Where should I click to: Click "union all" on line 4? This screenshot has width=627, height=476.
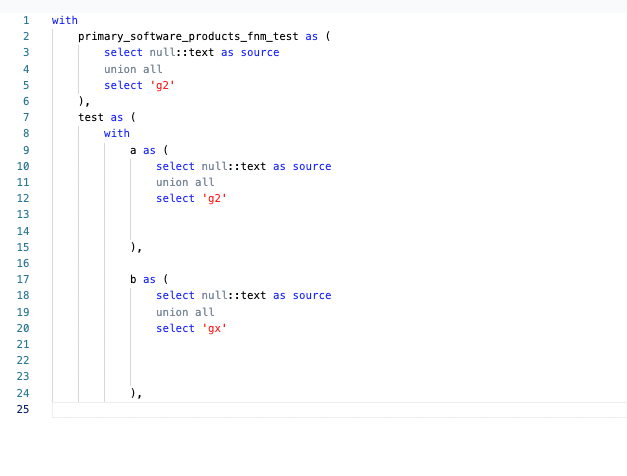[133, 69]
